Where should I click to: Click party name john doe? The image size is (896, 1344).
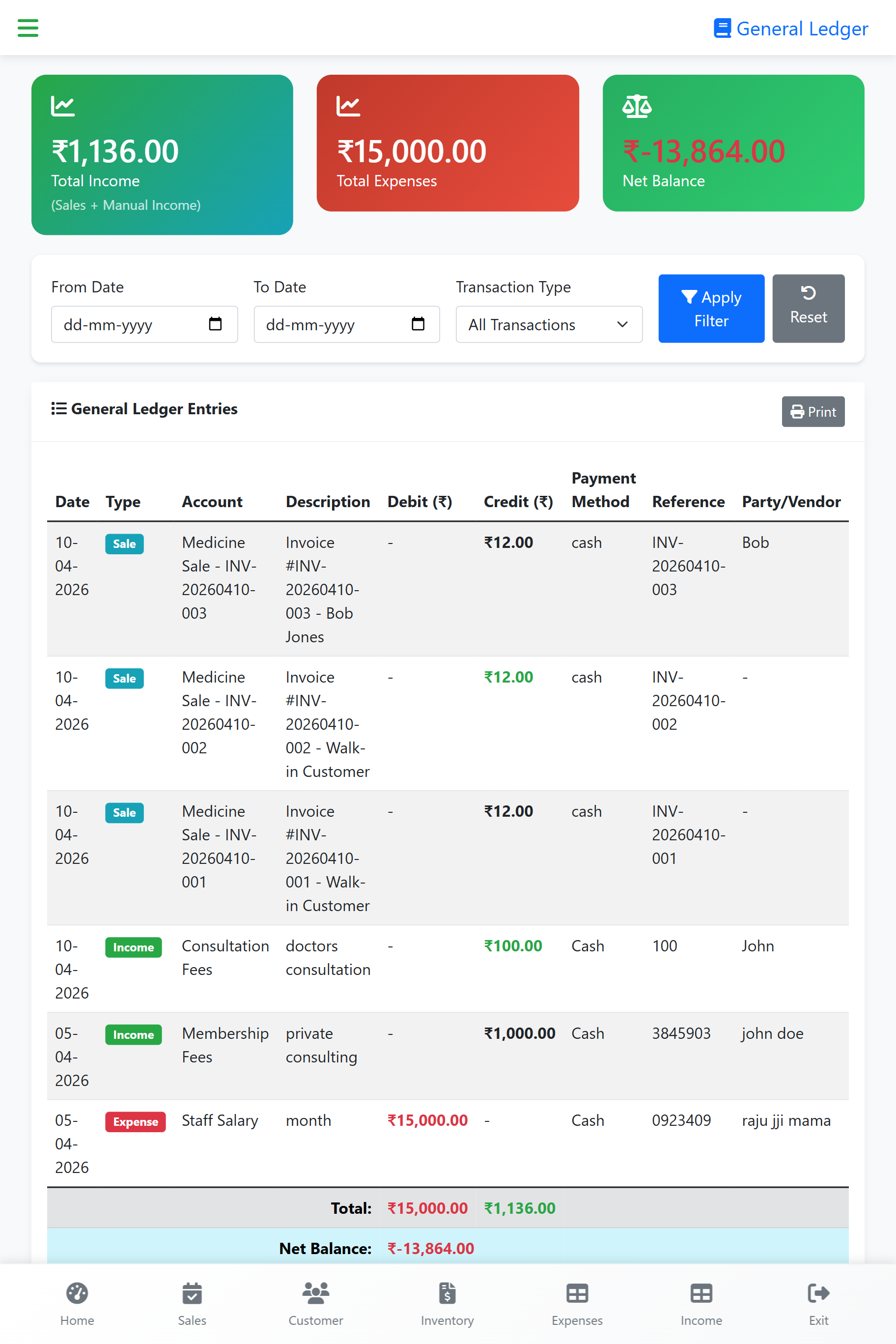pos(773,1033)
